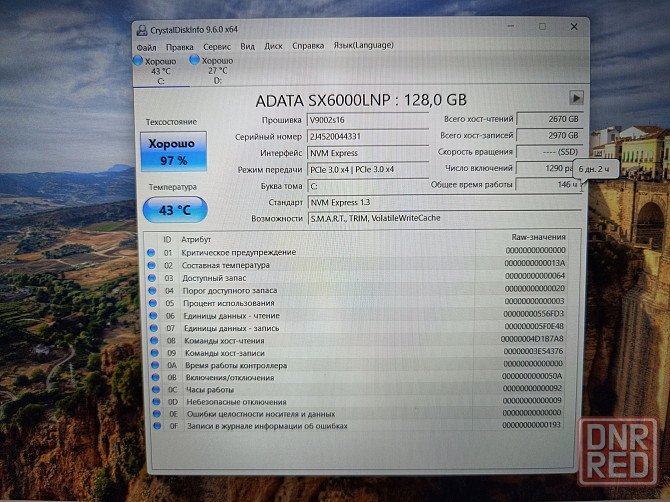This screenshot has height=502, width=670.
Task: Click the Интерфейс field NVM Express
Action: coord(367,153)
